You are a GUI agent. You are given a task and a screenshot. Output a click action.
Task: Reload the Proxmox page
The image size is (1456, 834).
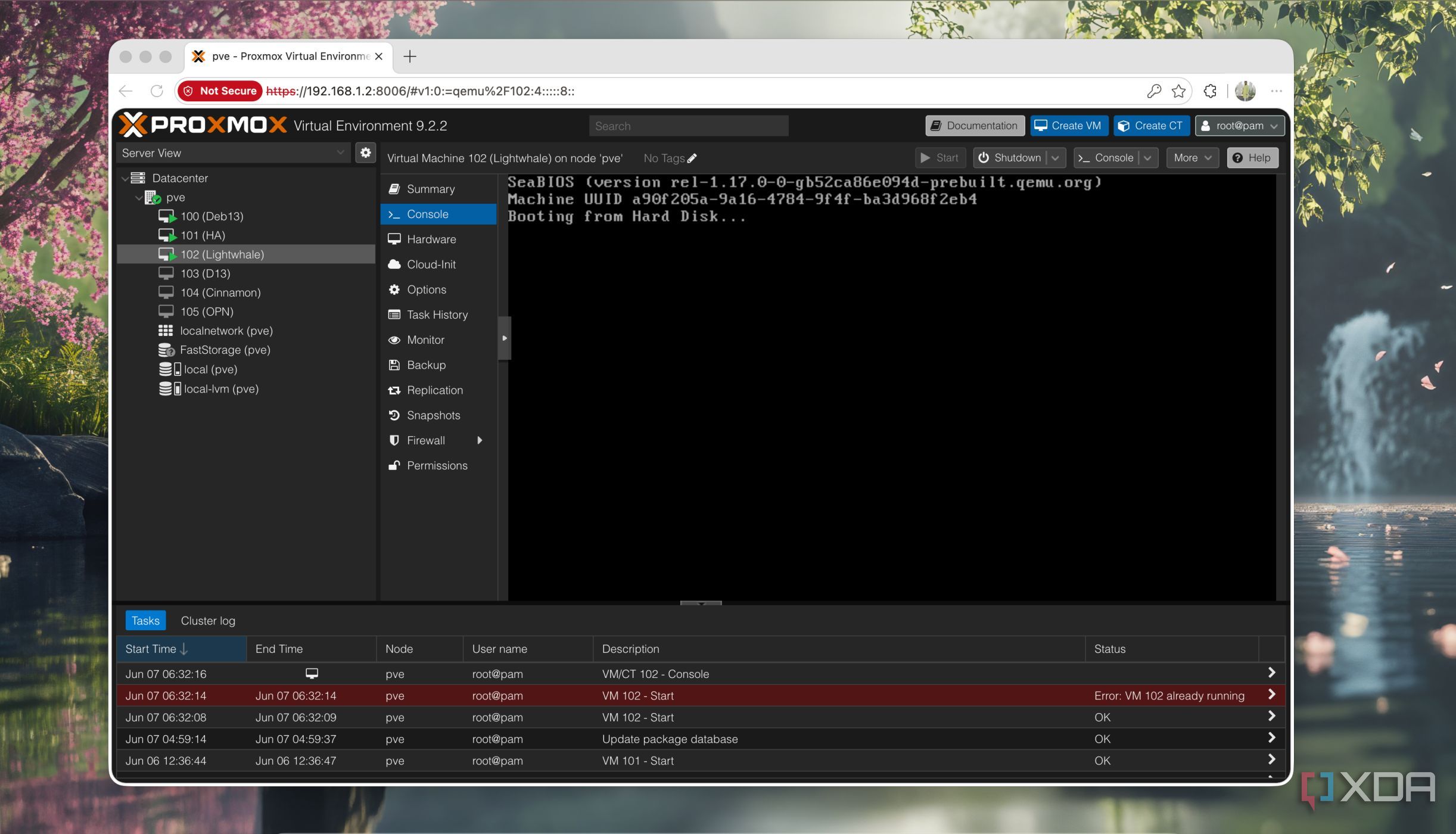157,91
